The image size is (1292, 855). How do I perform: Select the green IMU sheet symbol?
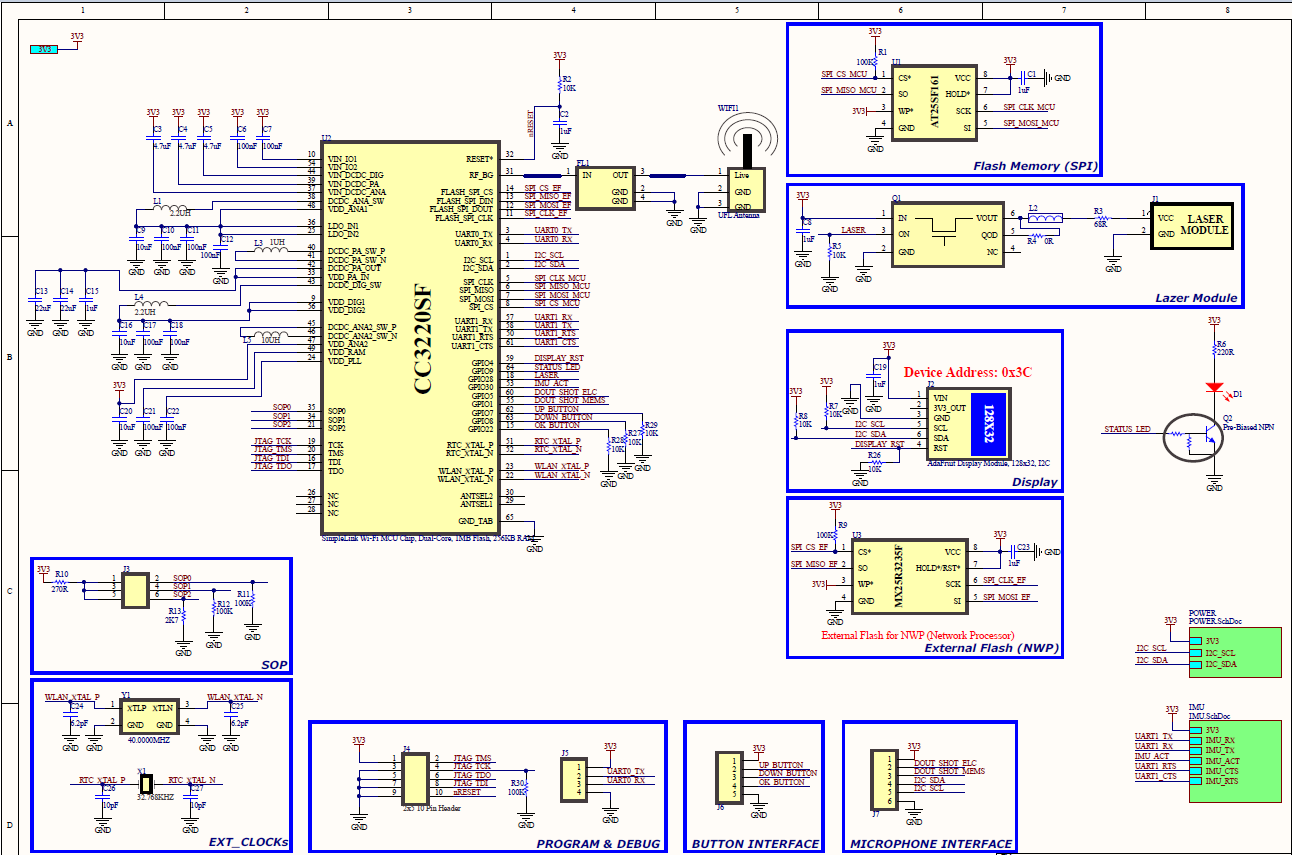1234,761
